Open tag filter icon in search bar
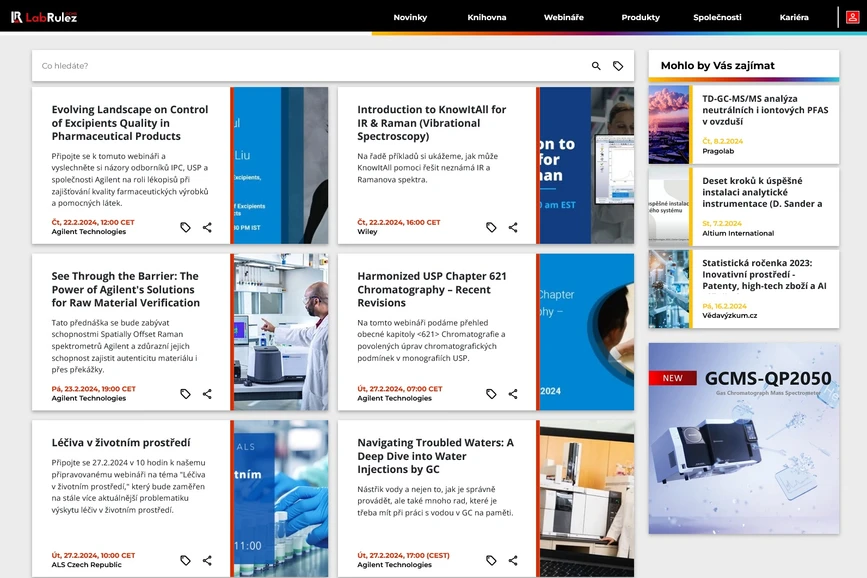 (x=618, y=66)
